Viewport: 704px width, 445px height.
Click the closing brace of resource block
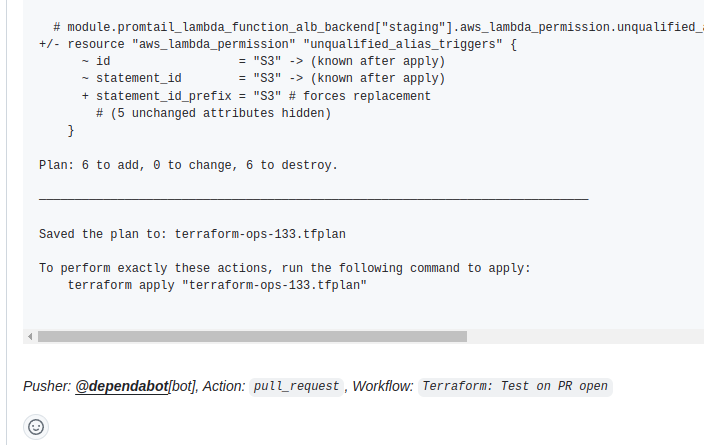(71, 130)
